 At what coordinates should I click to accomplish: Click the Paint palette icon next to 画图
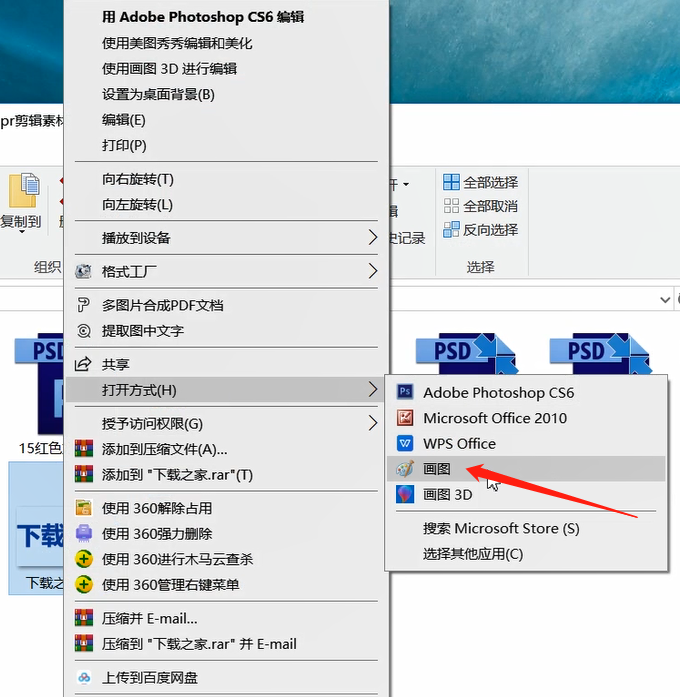(x=405, y=469)
